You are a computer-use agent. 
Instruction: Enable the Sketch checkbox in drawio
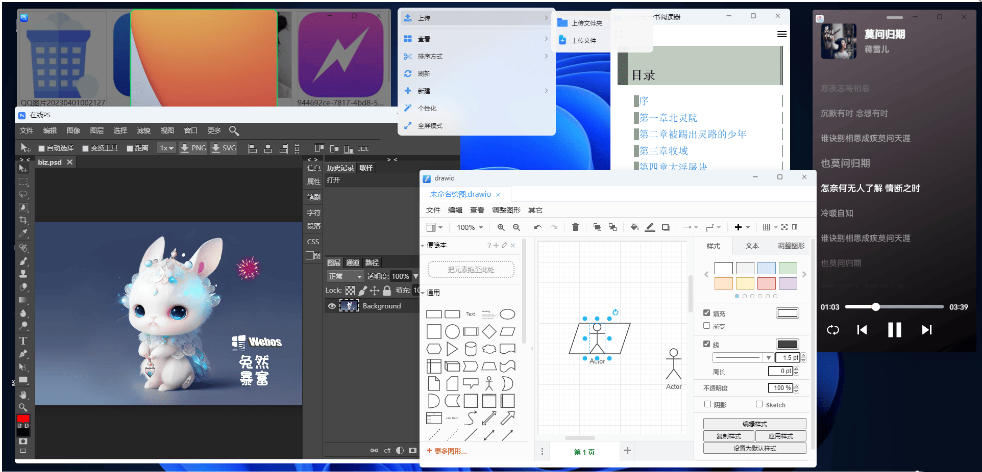pos(760,404)
